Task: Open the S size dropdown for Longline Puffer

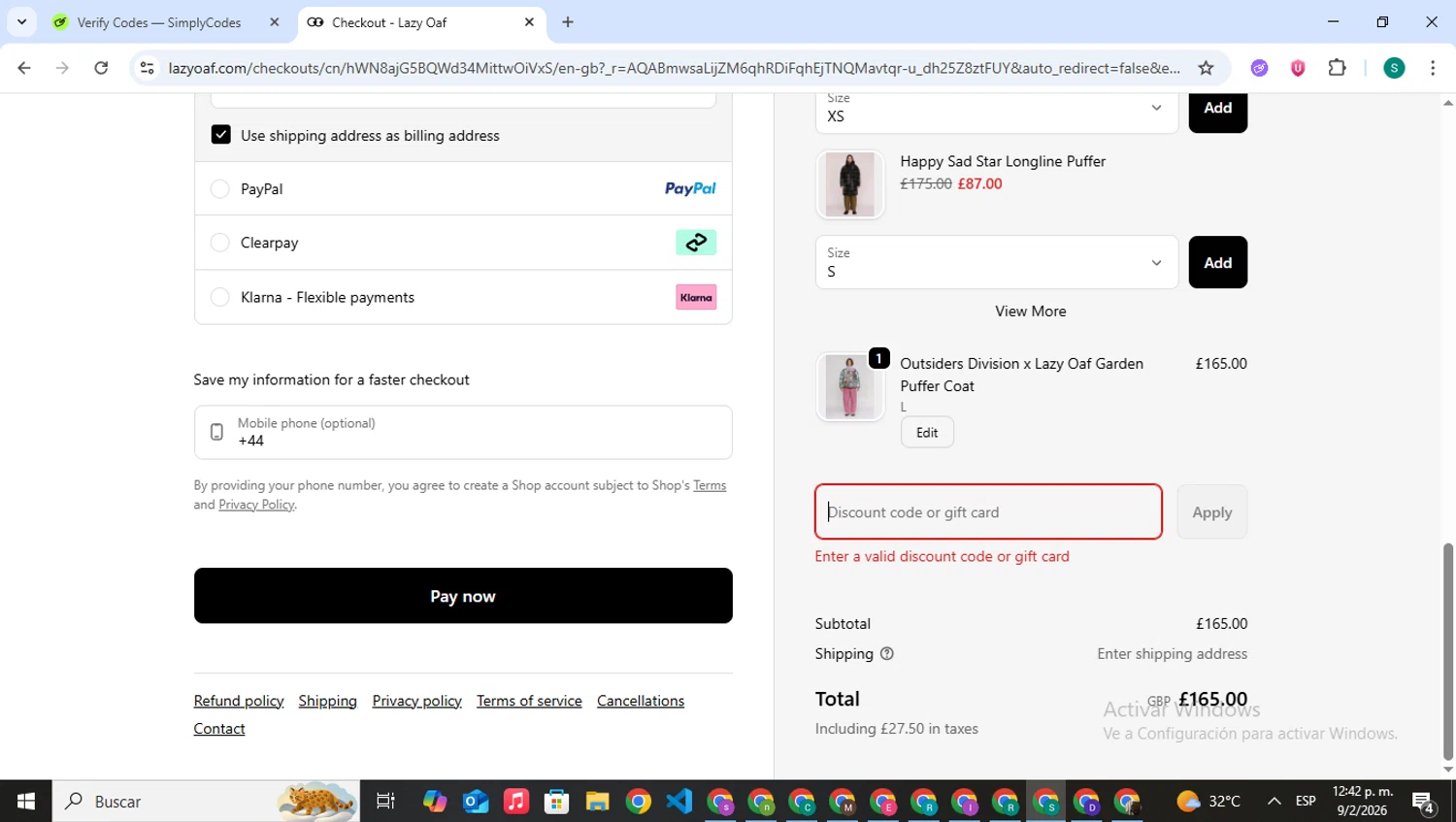Action: click(997, 262)
